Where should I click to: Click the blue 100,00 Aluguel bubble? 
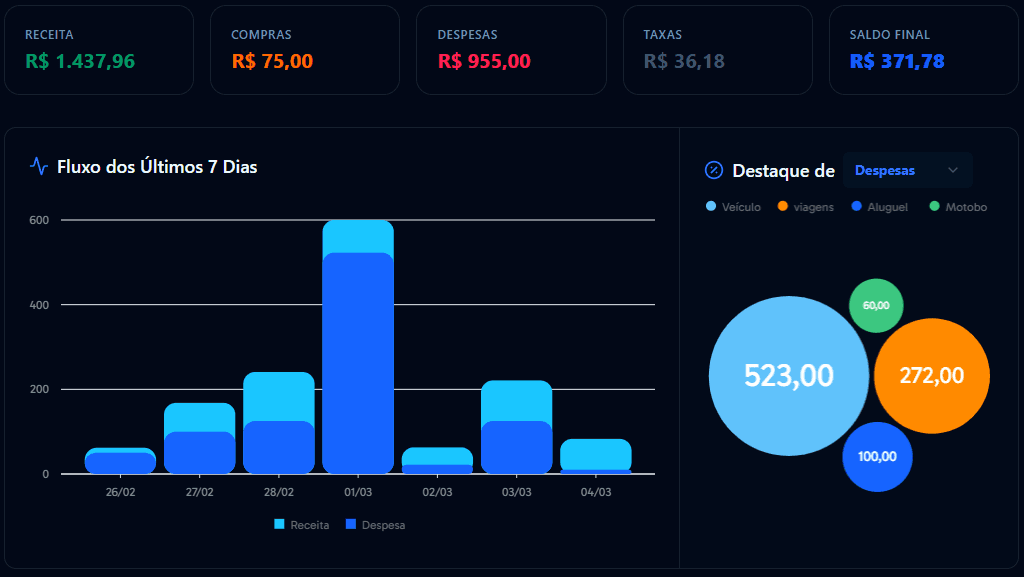(877, 457)
